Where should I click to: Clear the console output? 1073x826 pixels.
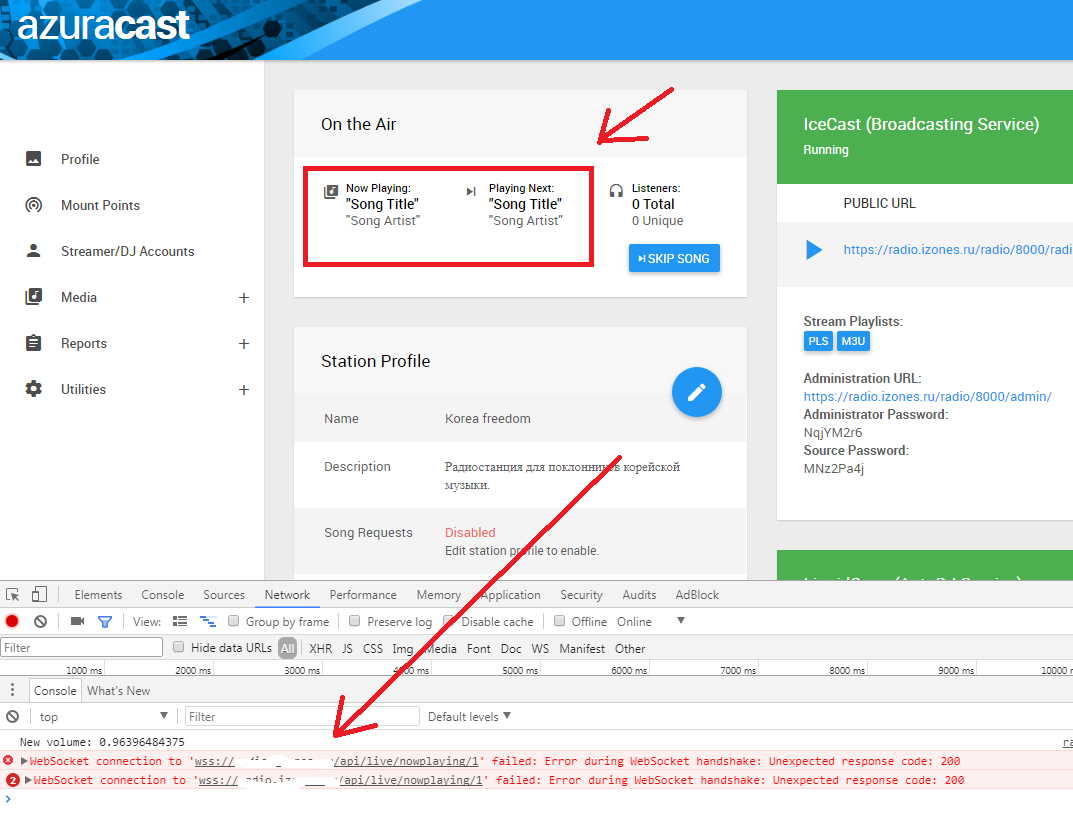[12, 717]
